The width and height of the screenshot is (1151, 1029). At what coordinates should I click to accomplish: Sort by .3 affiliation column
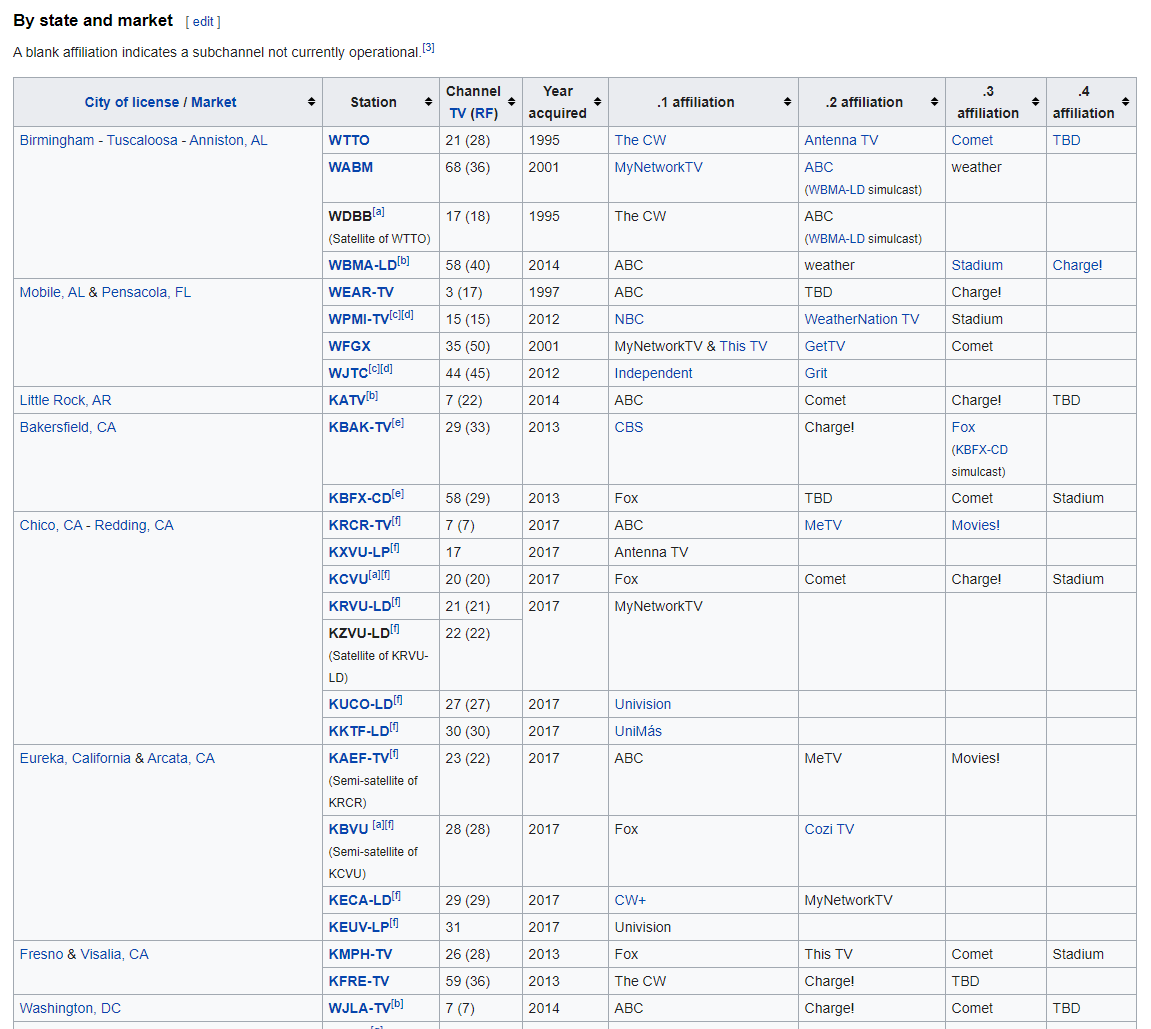pos(1035,102)
